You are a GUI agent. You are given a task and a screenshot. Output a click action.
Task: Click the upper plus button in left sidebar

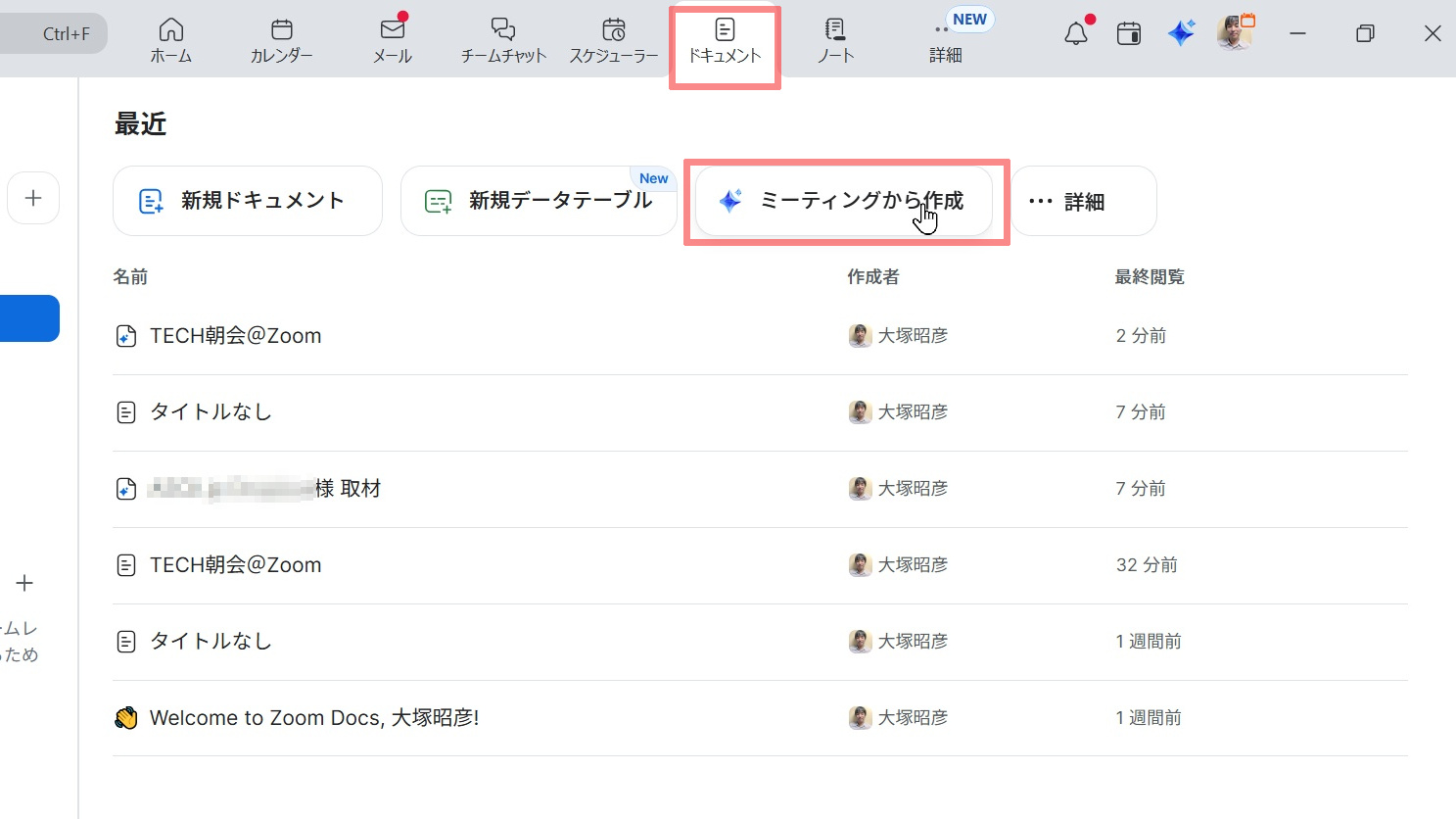[x=33, y=198]
